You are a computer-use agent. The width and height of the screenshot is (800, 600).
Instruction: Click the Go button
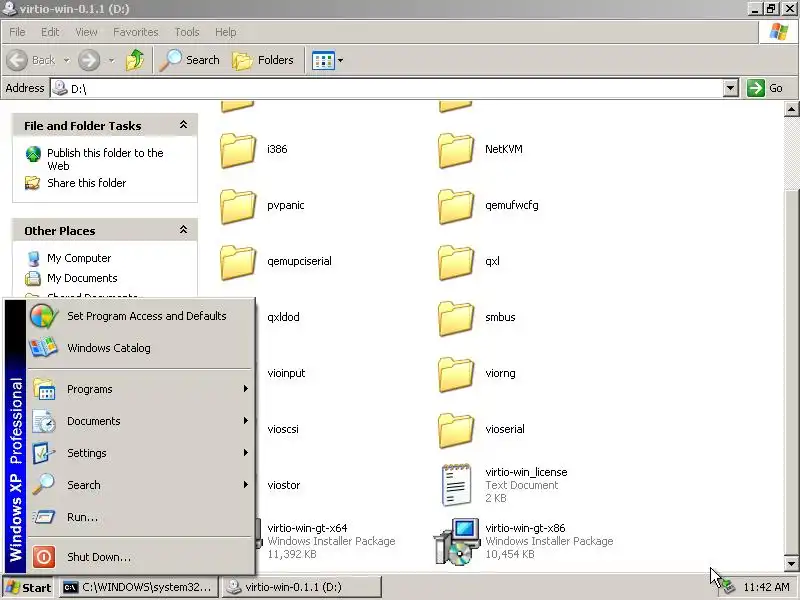(x=765, y=88)
